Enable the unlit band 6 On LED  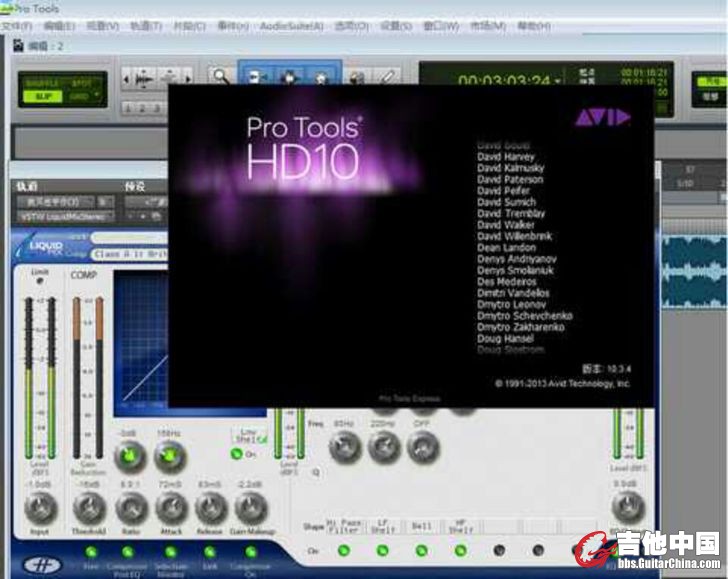tap(538, 551)
